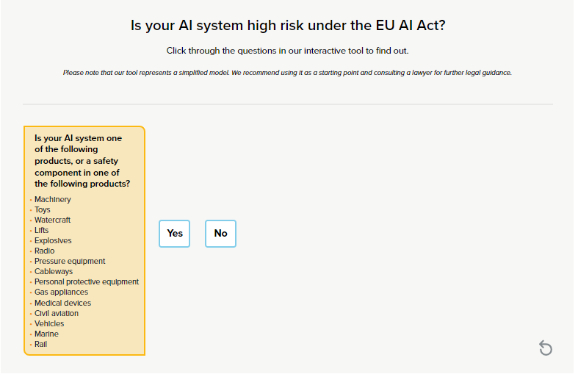Select Medical devices list item
578x377 pixels.
63,303
